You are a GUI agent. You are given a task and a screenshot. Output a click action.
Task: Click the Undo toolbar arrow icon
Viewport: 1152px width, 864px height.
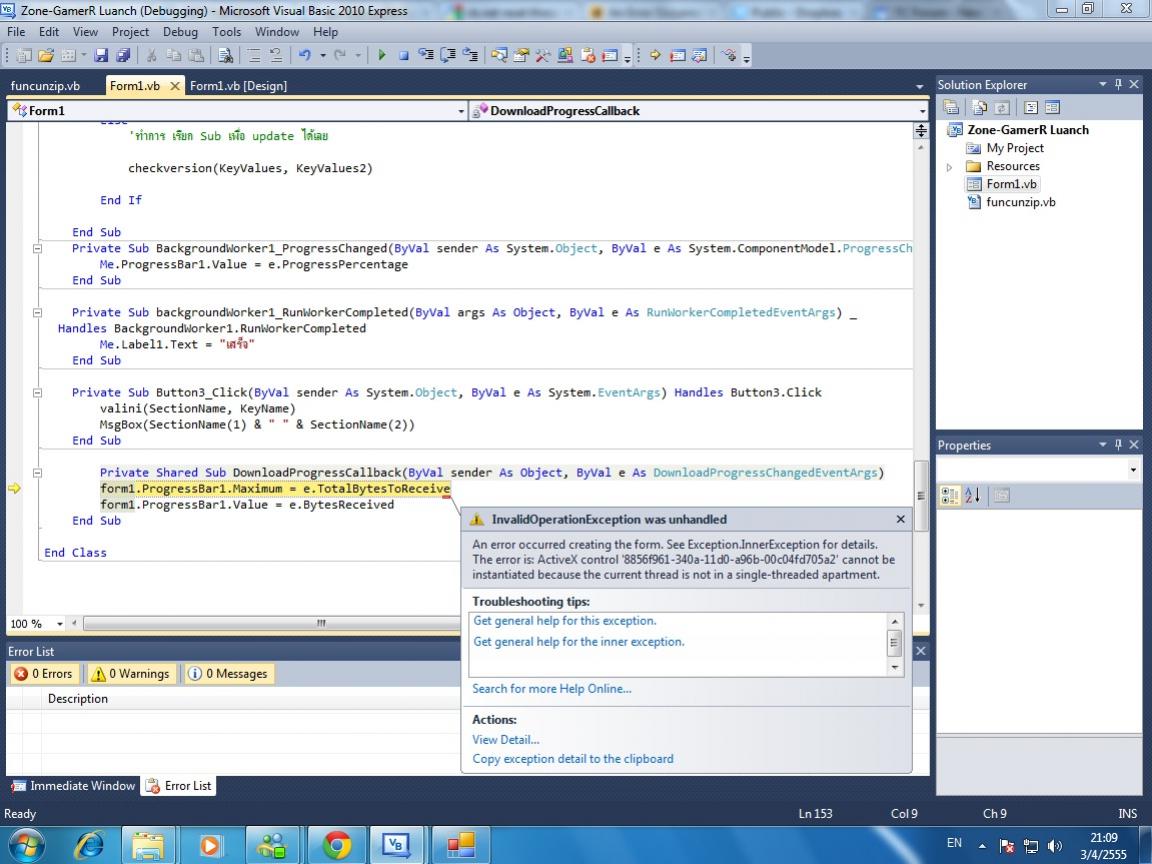pyautogui.click(x=304, y=56)
